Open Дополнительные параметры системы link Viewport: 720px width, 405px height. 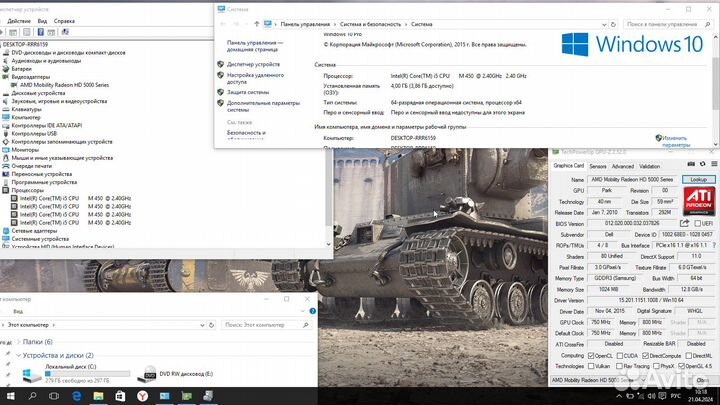[x=263, y=107]
